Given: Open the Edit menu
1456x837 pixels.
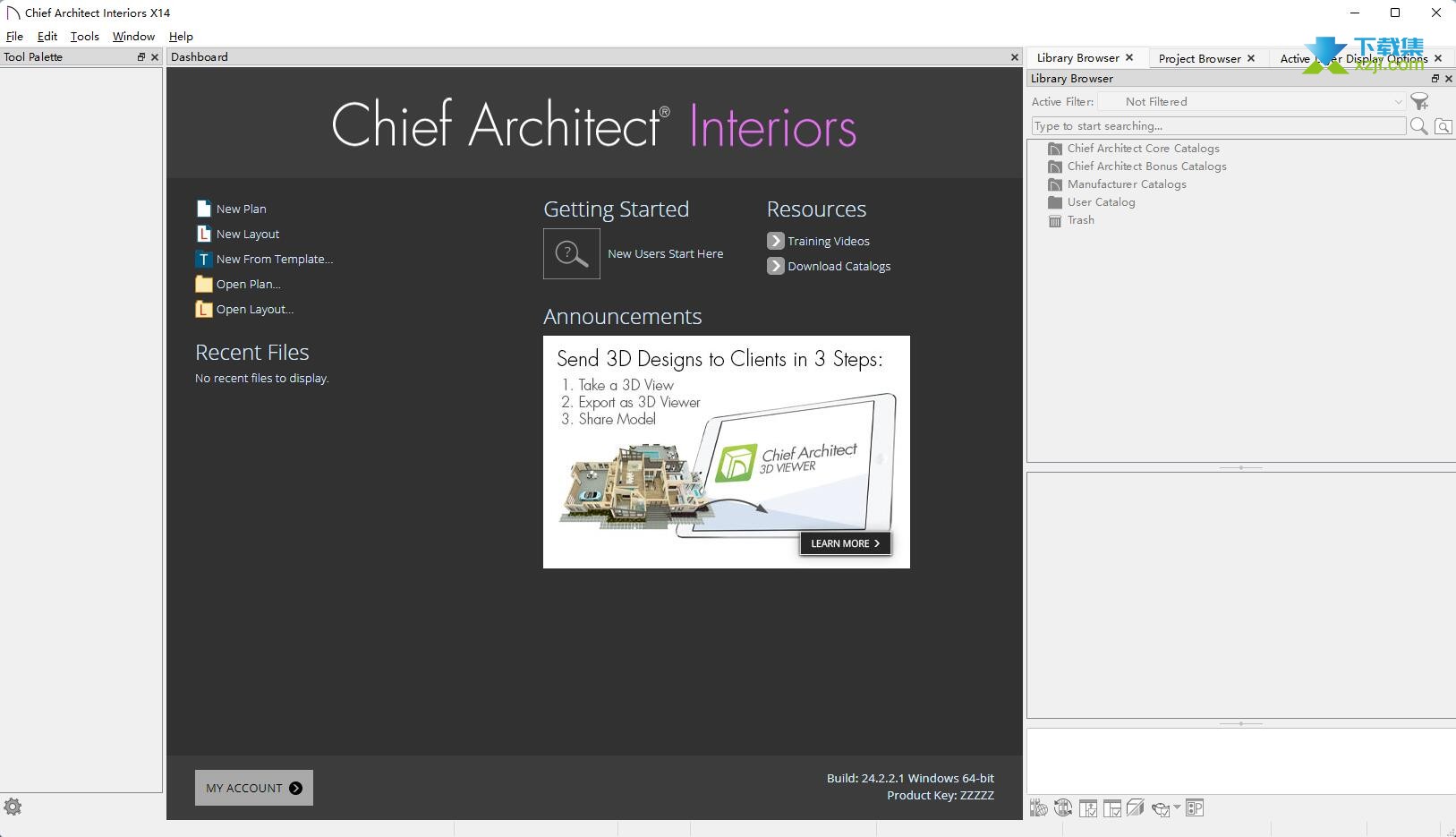Looking at the screenshot, I should (x=47, y=37).
